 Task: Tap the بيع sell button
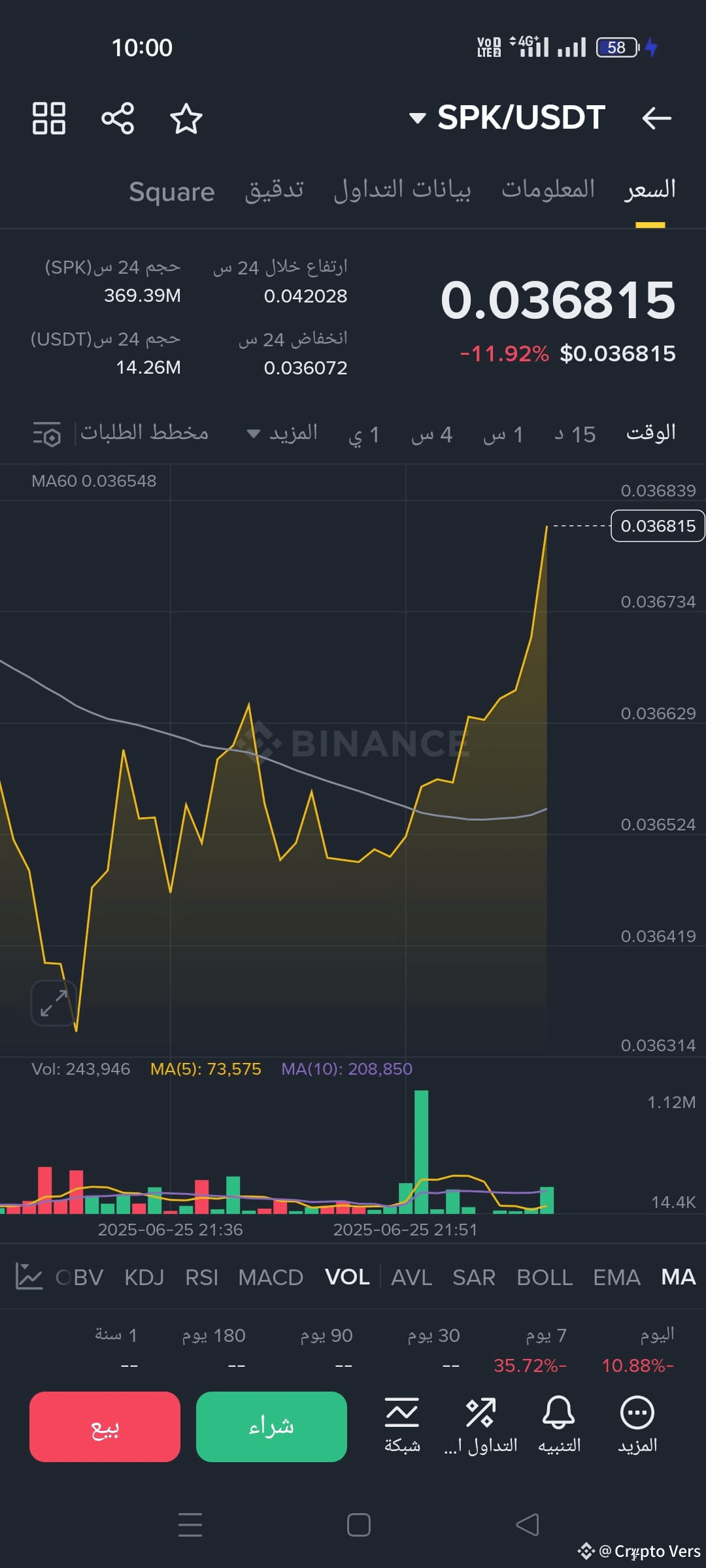105,1427
